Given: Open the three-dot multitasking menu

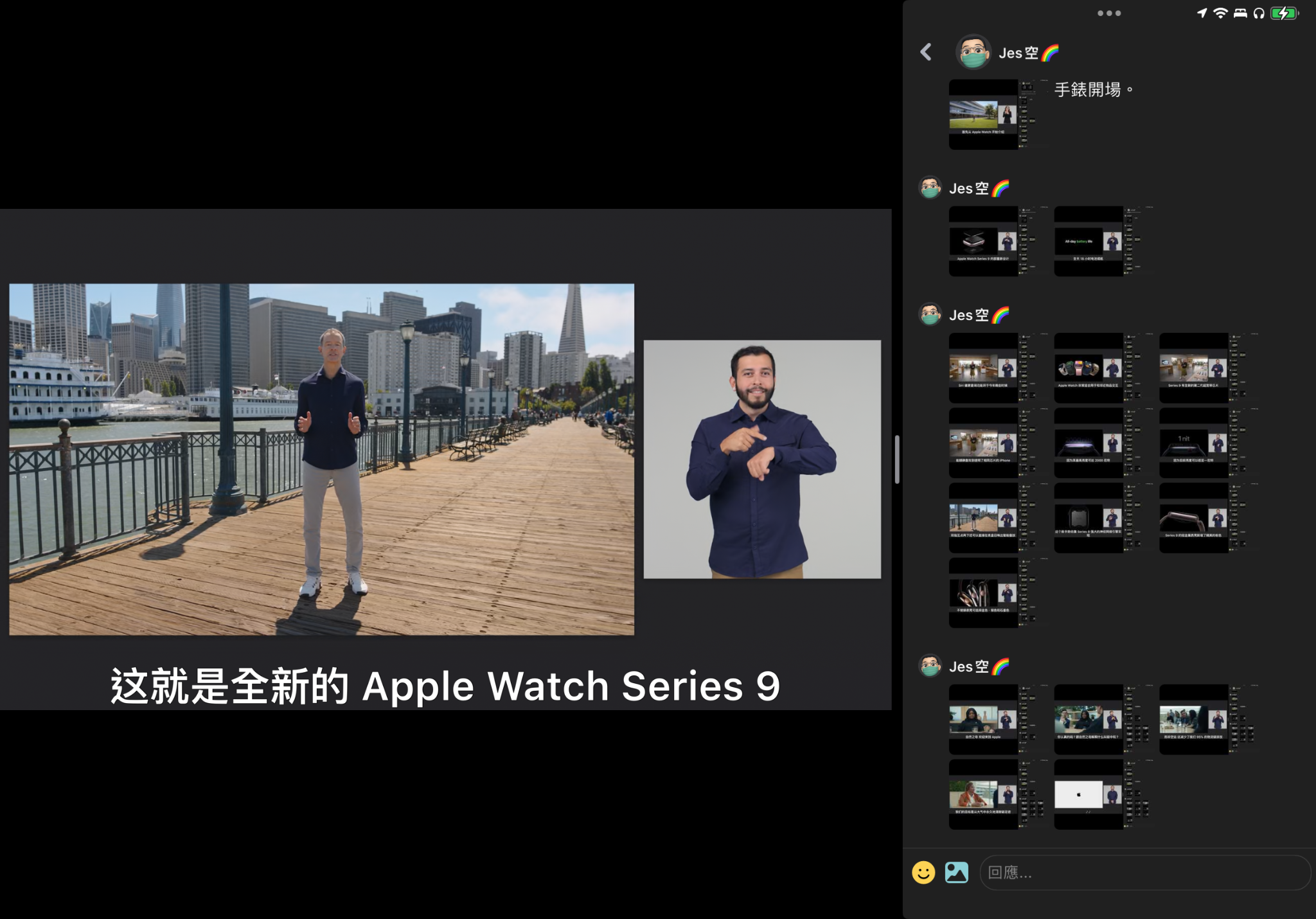Looking at the screenshot, I should tap(1109, 13).
